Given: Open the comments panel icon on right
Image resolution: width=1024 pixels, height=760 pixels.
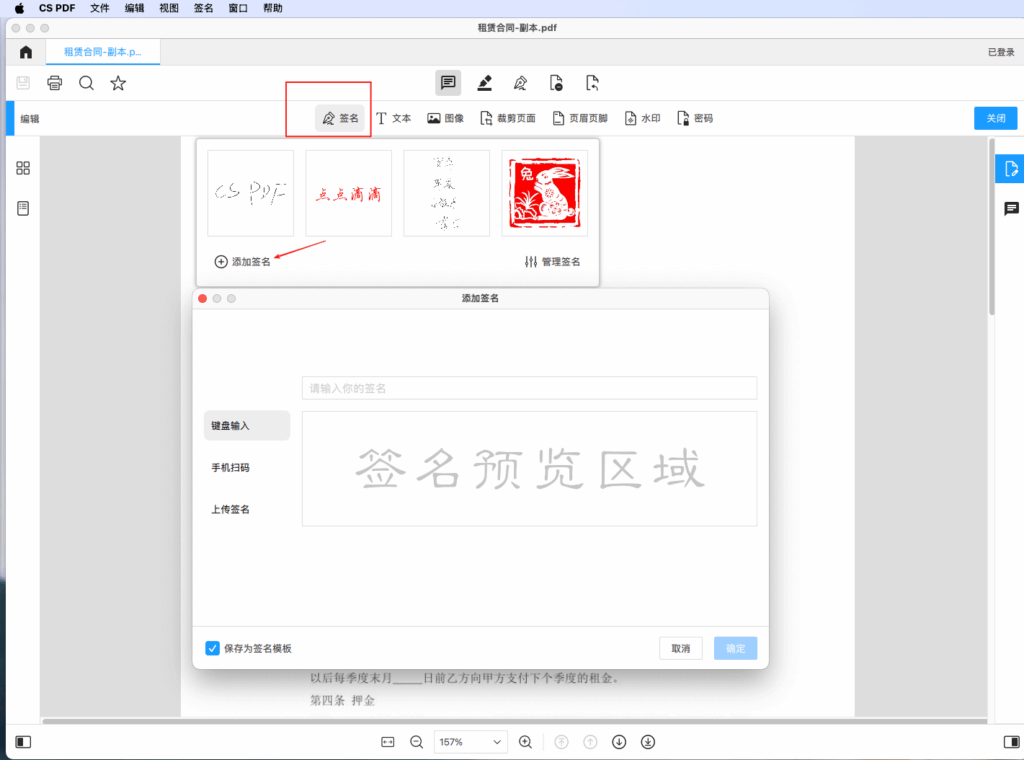Looking at the screenshot, I should pyautogui.click(x=1011, y=209).
